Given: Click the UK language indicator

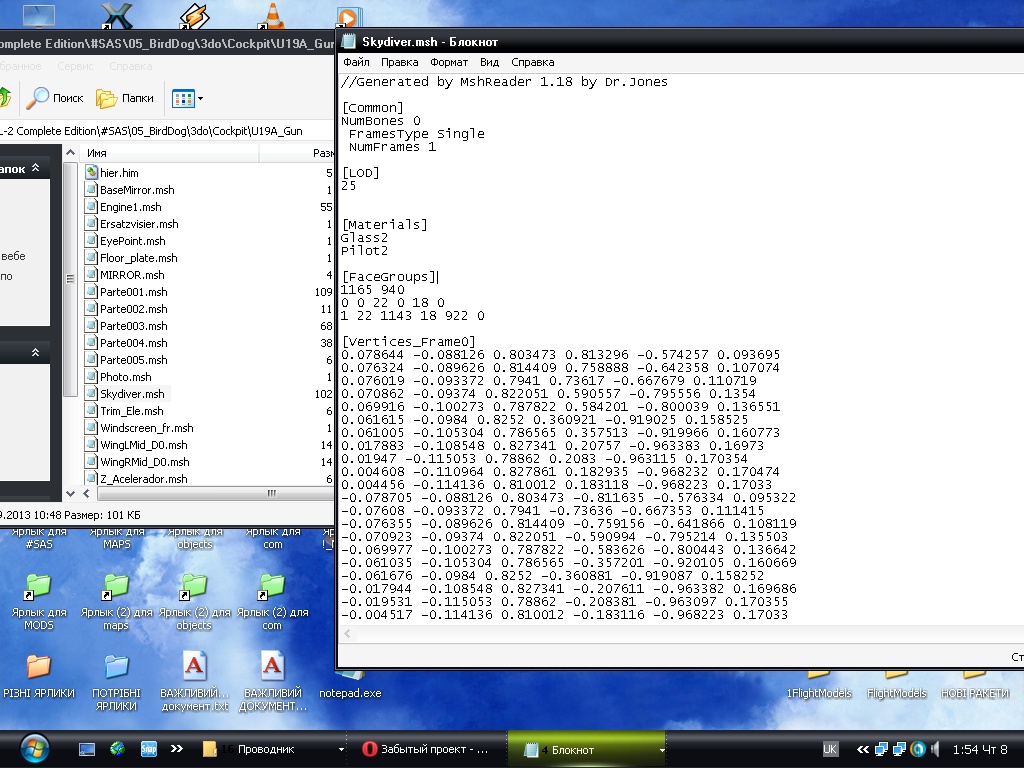Looking at the screenshot, I should 830,749.
